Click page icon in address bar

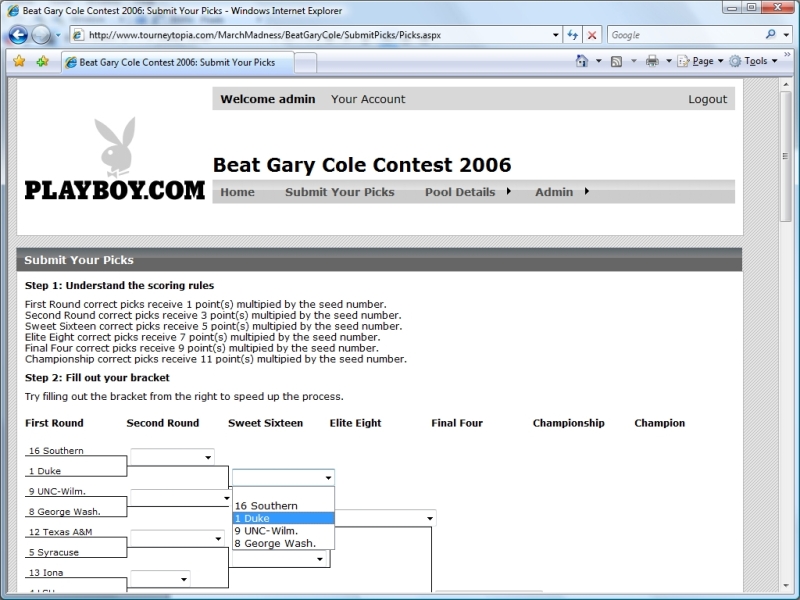coord(78,35)
